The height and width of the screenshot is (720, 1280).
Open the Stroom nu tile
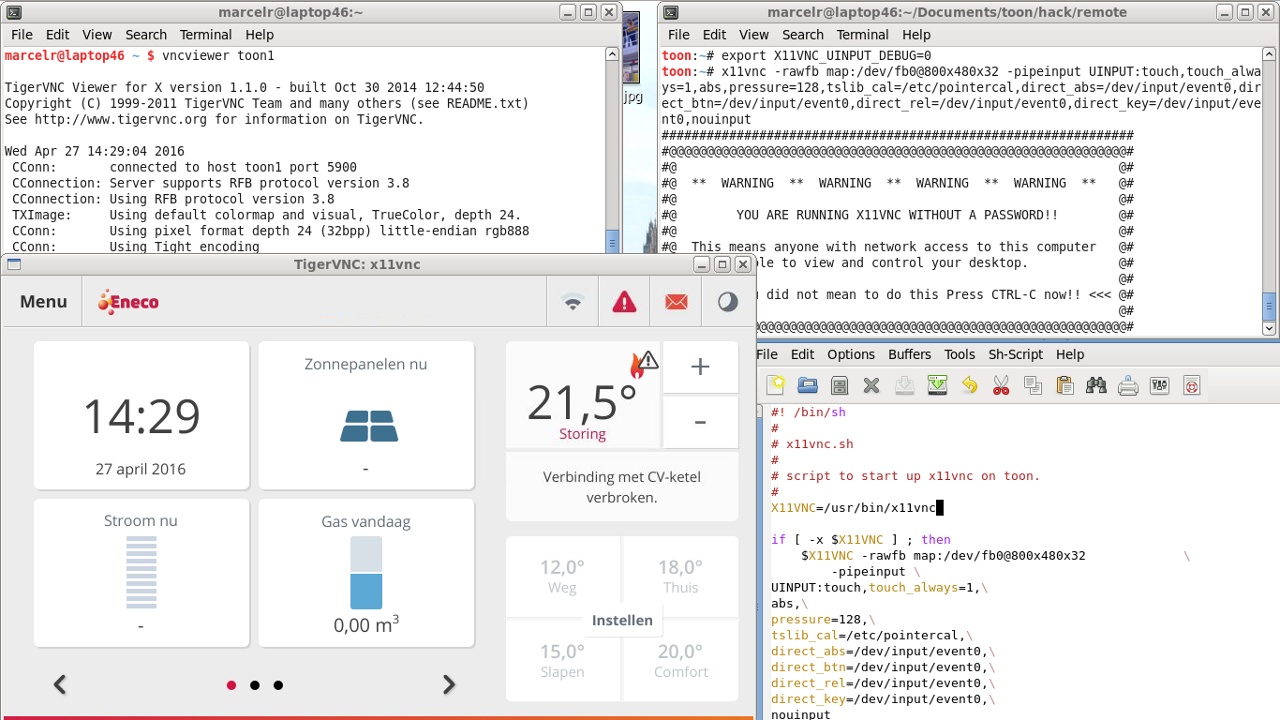(141, 573)
